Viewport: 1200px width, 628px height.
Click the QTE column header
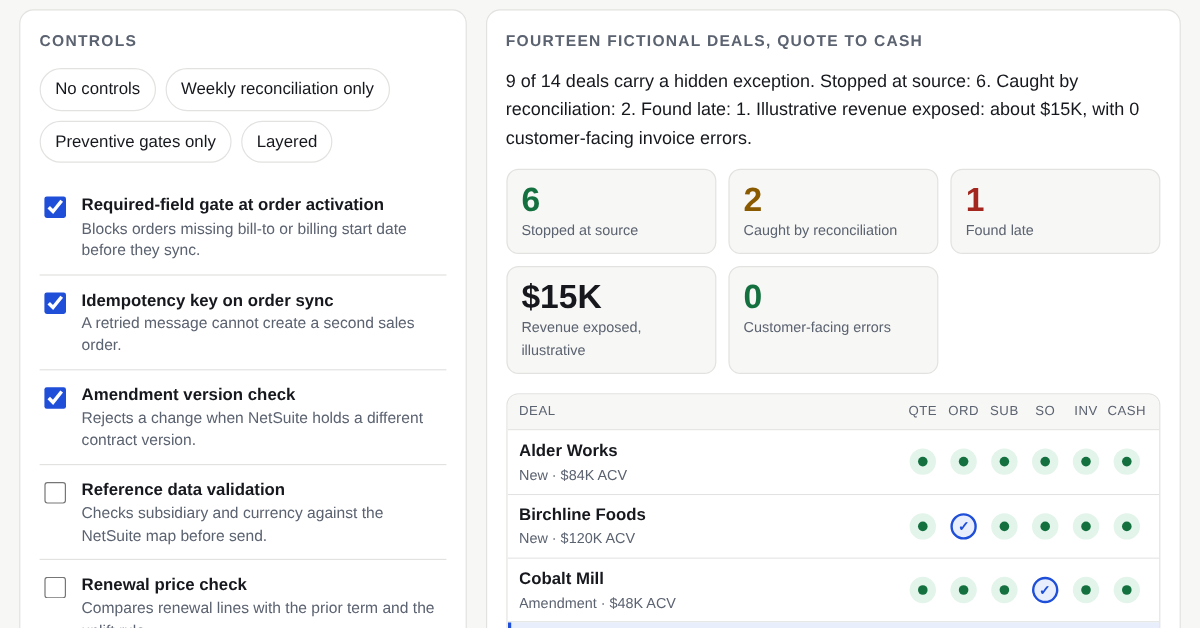coord(923,411)
